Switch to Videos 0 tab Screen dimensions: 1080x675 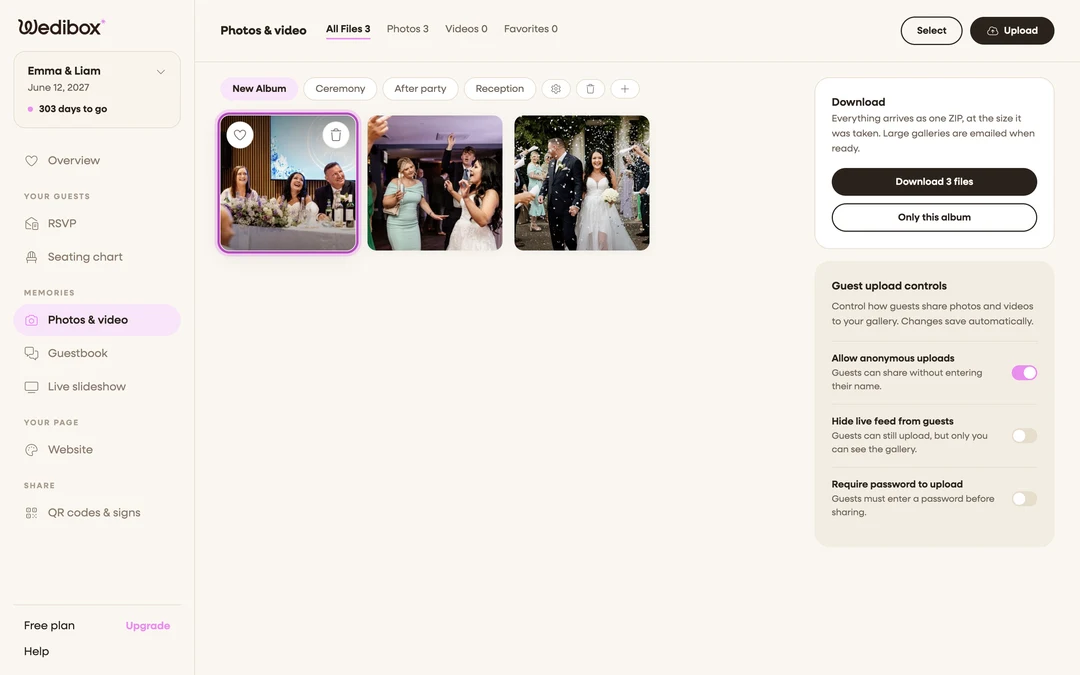tap(466, 29)
